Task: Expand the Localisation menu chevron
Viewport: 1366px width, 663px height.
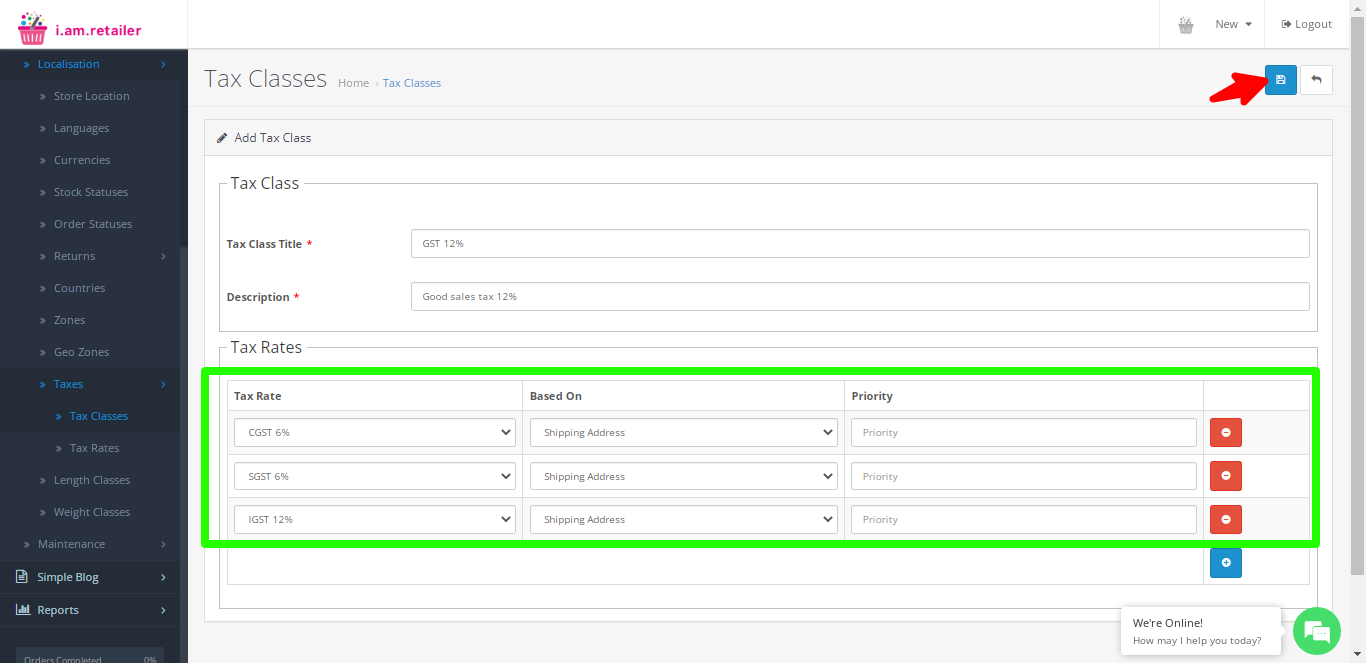Action: click(x=163, y=64)
